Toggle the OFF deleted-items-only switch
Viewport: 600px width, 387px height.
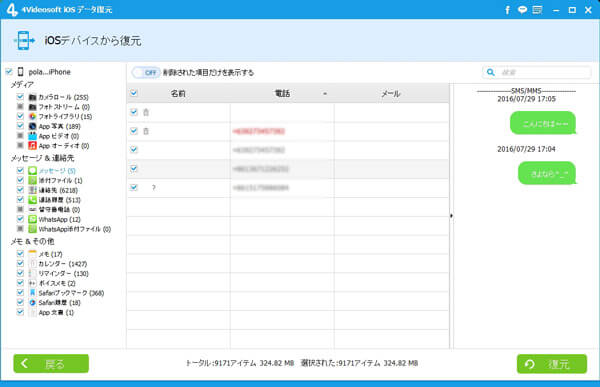pyautogui.click(x=146, y=72)
